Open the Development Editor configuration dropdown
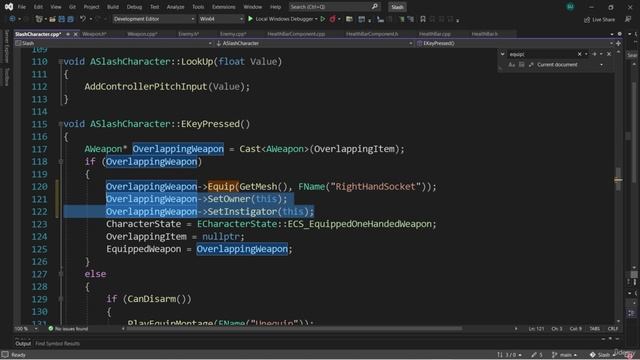 point(153,19)
